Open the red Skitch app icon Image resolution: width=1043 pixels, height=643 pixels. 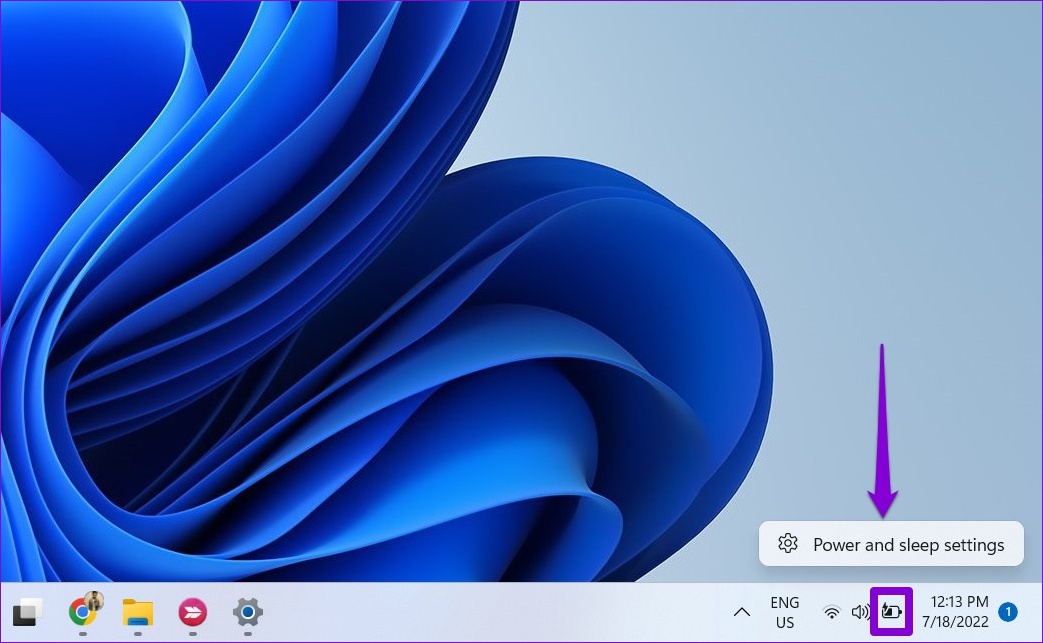coord(192,612)
